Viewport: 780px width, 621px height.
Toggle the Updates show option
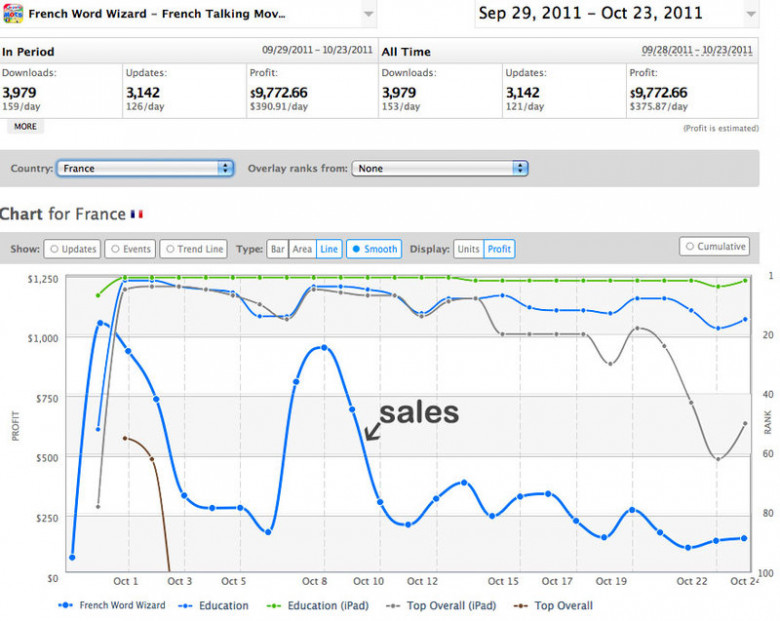click(x=73, y=249)
